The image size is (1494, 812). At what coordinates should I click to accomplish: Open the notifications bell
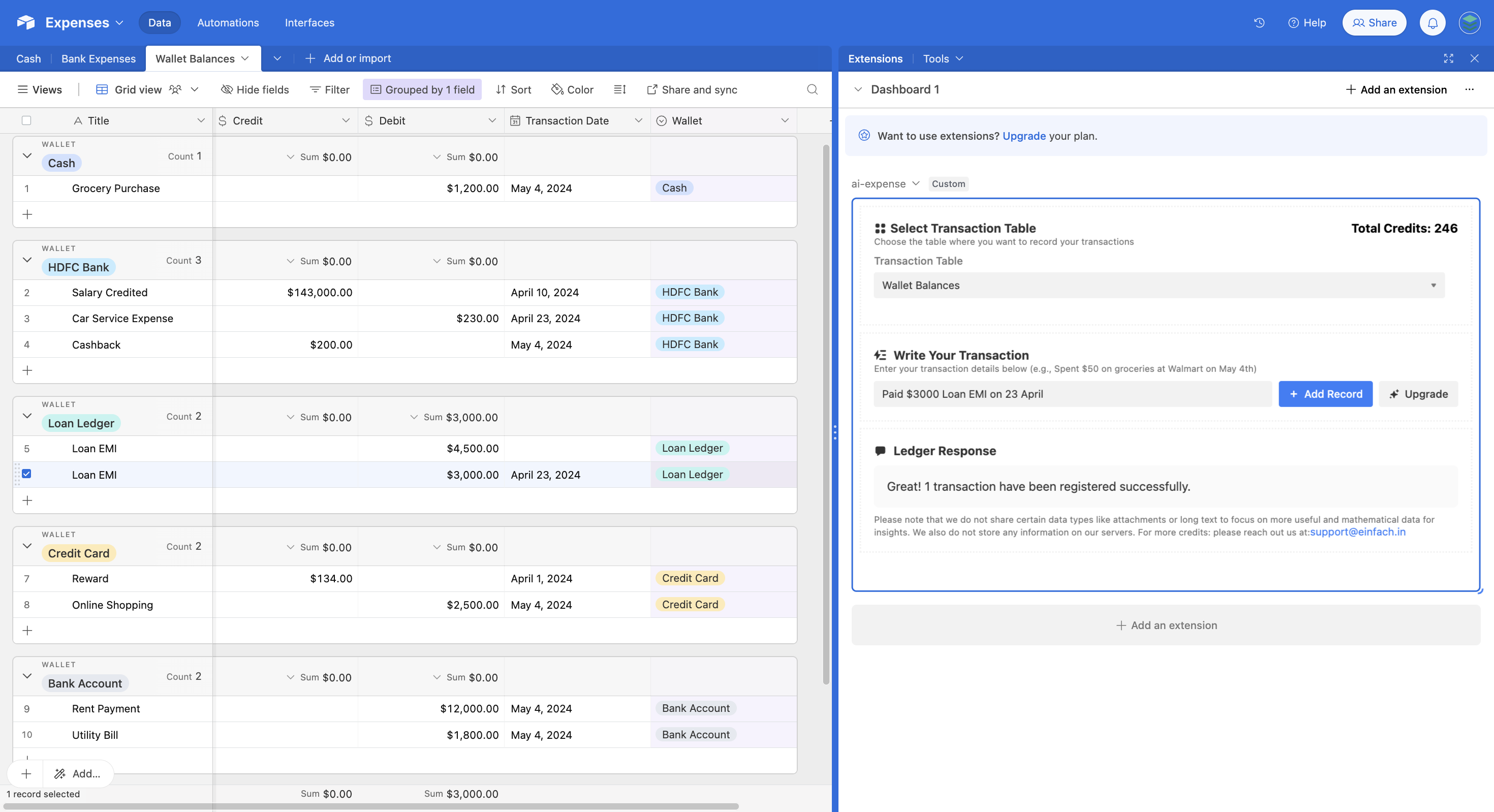[1432, 23]
